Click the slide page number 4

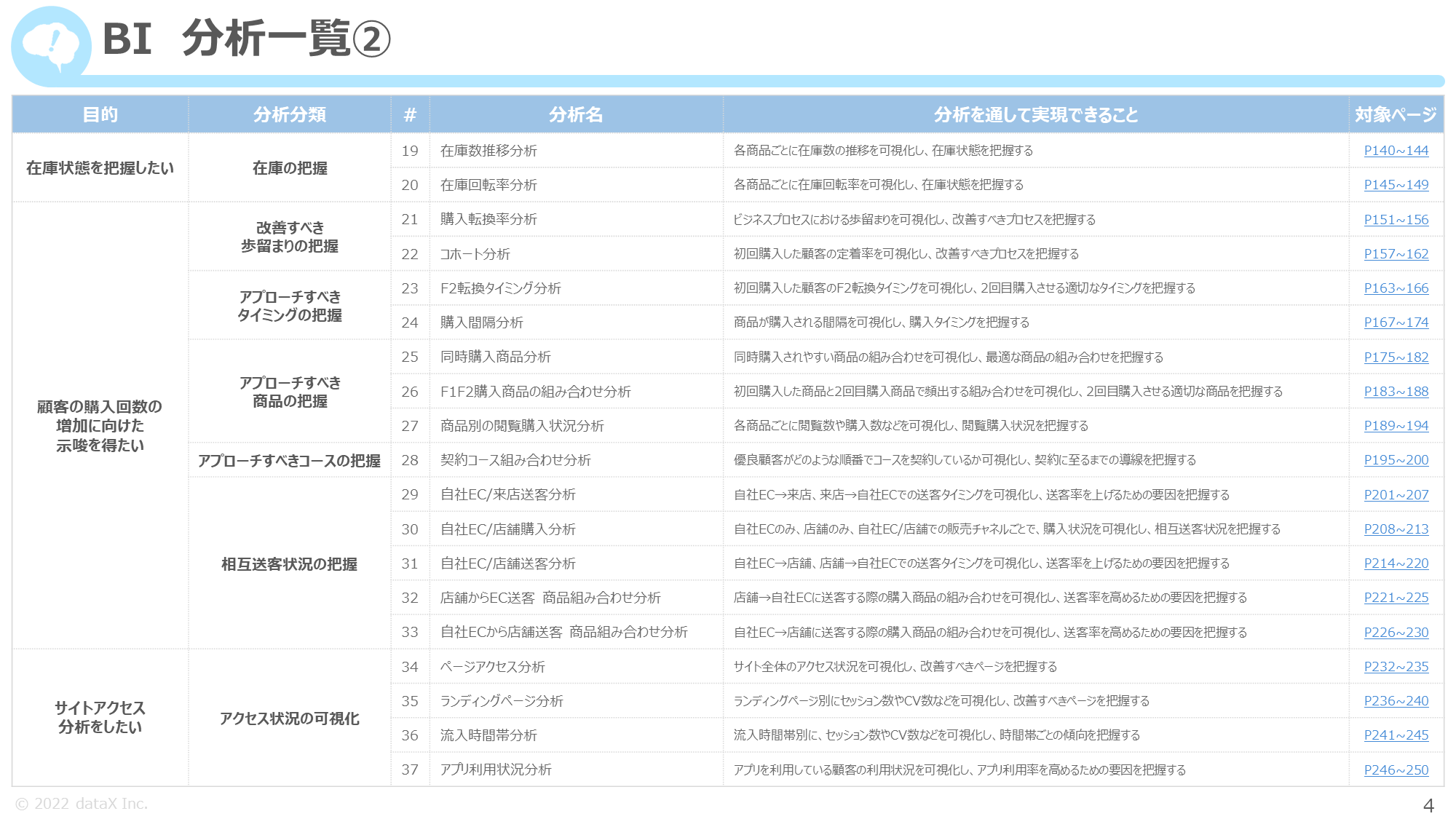(x=1428, y=806)
